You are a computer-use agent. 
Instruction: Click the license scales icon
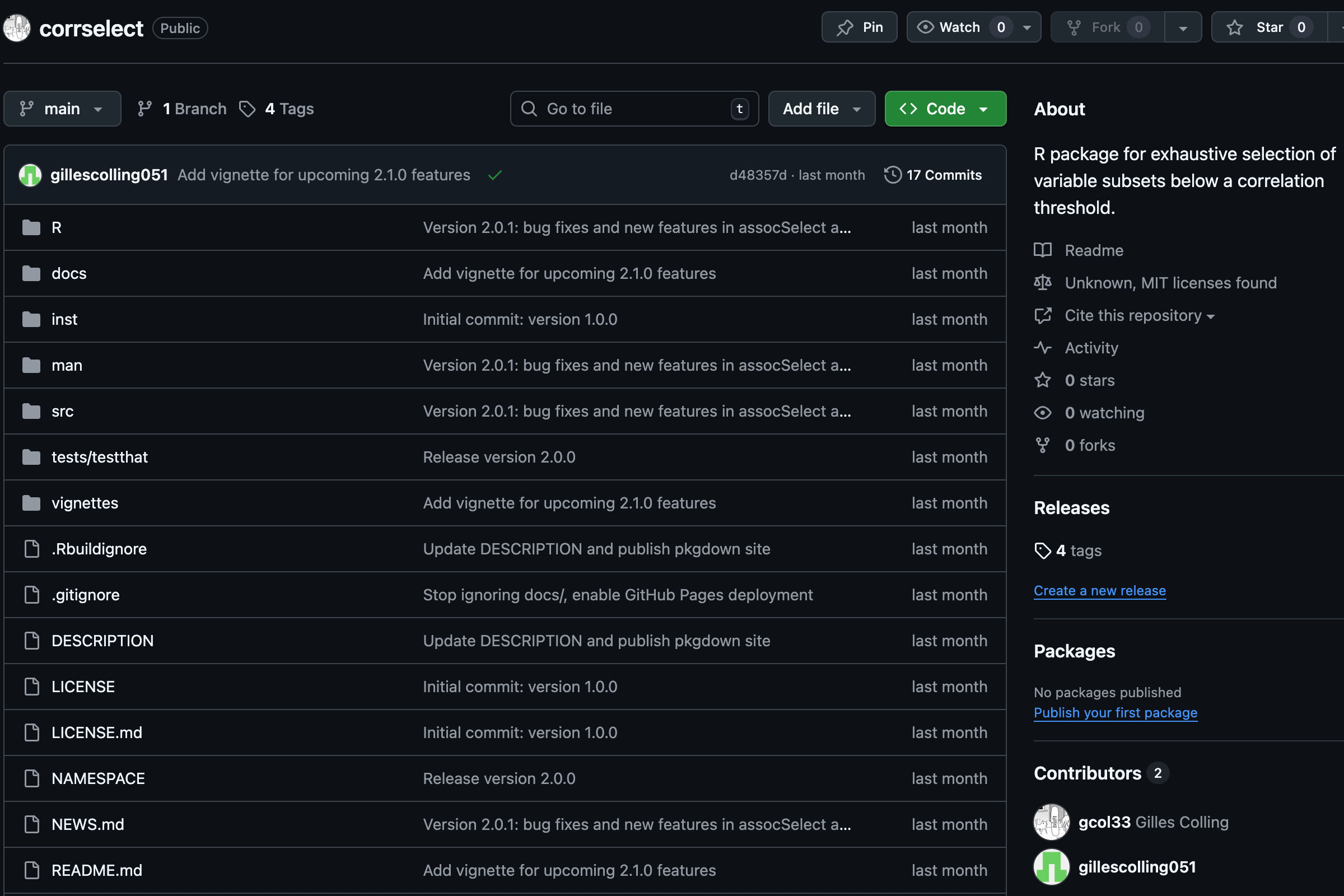click(1042, 283)
